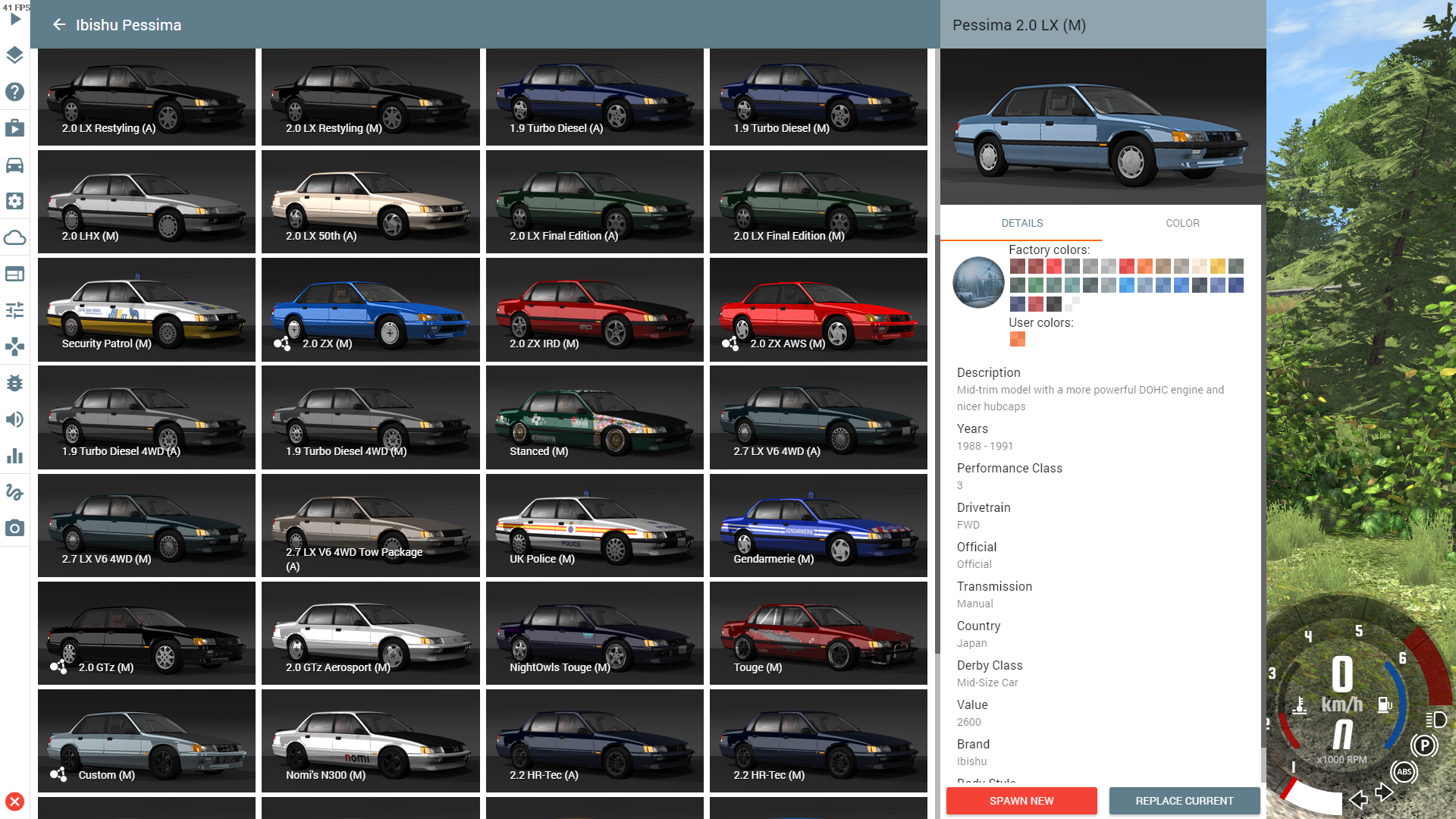
Task: Select the Security Patrol (M) thumbnail
Action: click(146, 309)
